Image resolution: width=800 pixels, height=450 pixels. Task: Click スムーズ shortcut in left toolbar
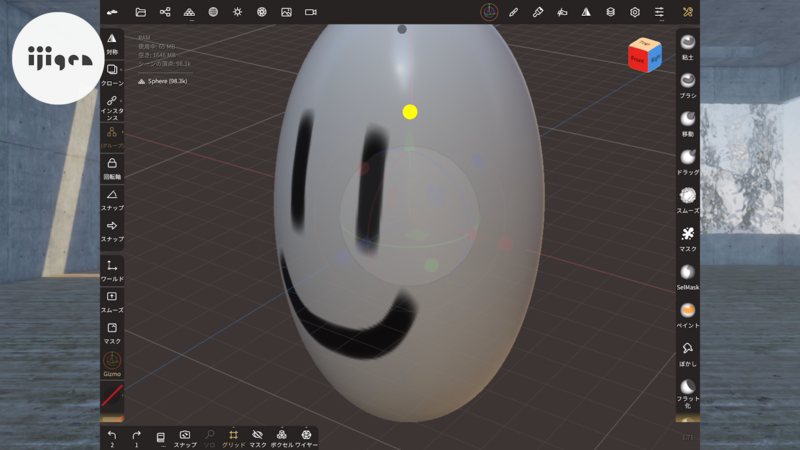112,302
